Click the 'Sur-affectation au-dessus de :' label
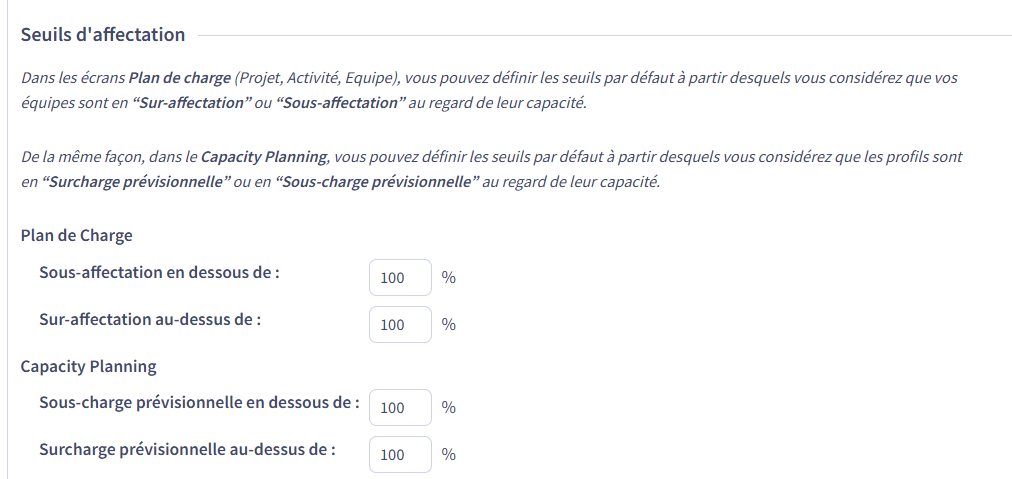This screenshot has height=479, width=1012. click(150, 320)
